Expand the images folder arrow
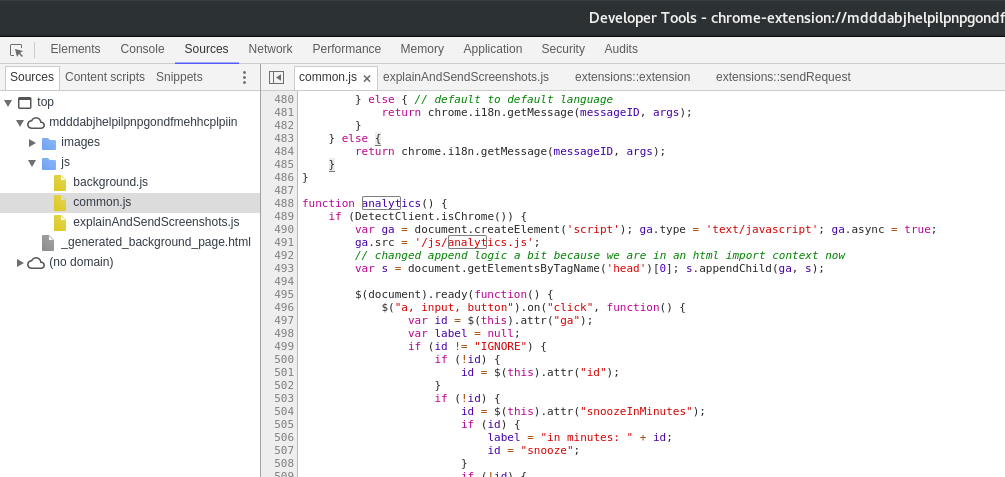The image size is (1005, 477). [32, 142]
